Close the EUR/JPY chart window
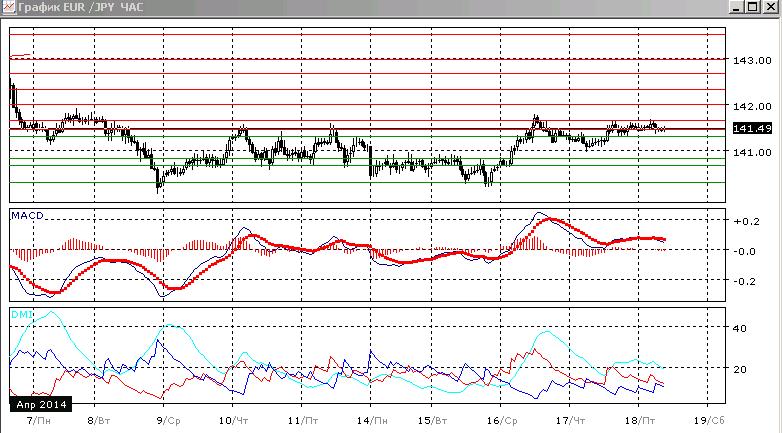Screen dimensions: 782x433 [769, 6]
